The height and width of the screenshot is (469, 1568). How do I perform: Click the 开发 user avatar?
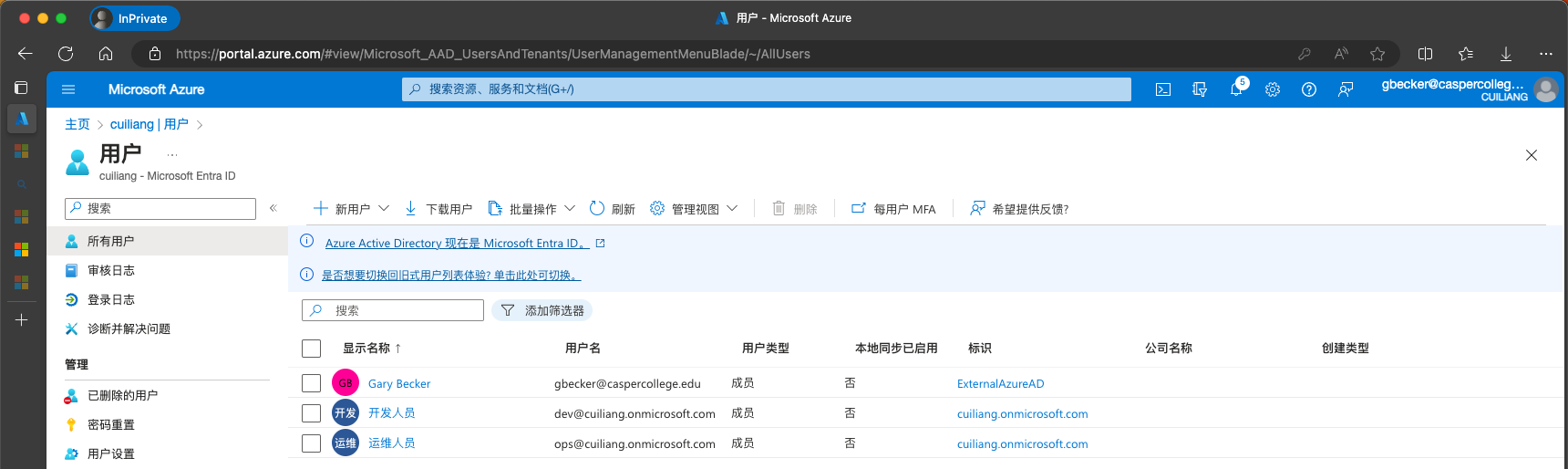pos(346,413)
